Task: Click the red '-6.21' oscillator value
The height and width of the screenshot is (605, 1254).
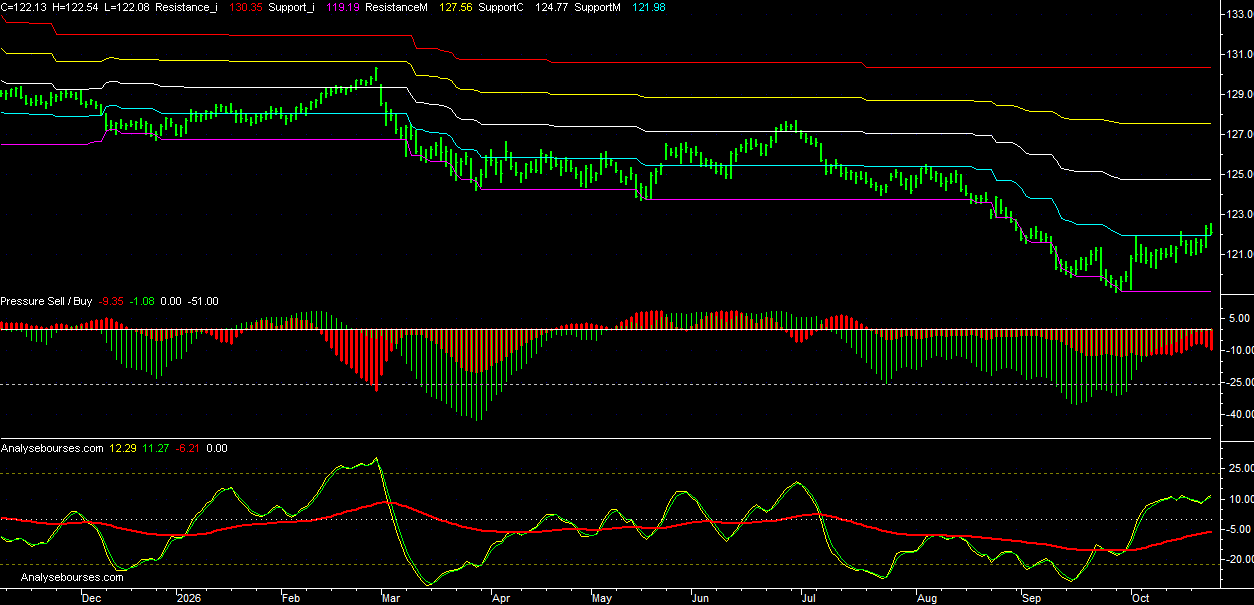Action: point(187,448)
